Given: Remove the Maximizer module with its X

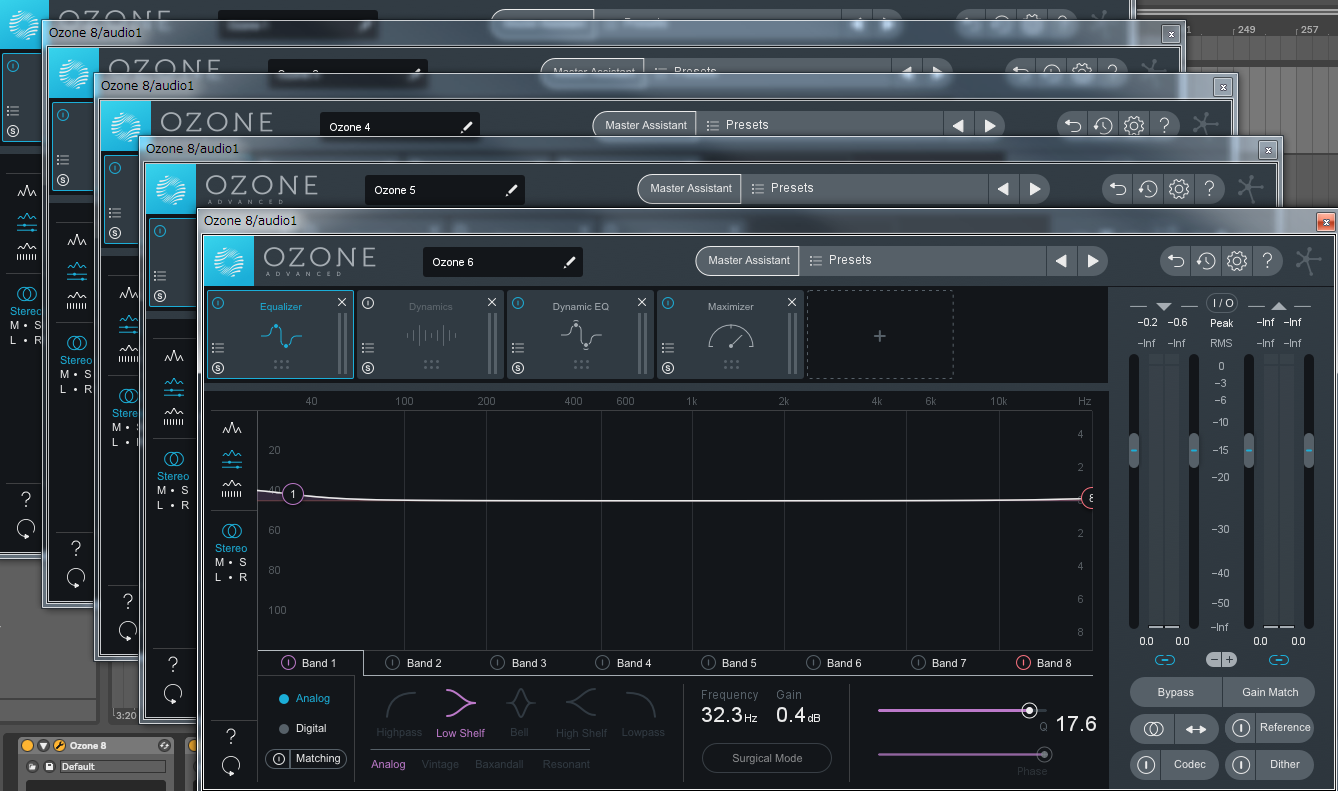Looking at the screenshot, I should tap(792, 302).
